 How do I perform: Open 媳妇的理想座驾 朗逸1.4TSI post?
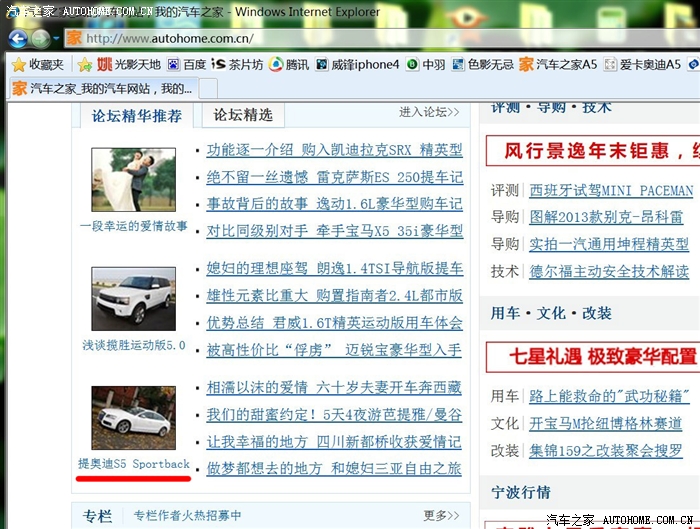coord(334,268)
